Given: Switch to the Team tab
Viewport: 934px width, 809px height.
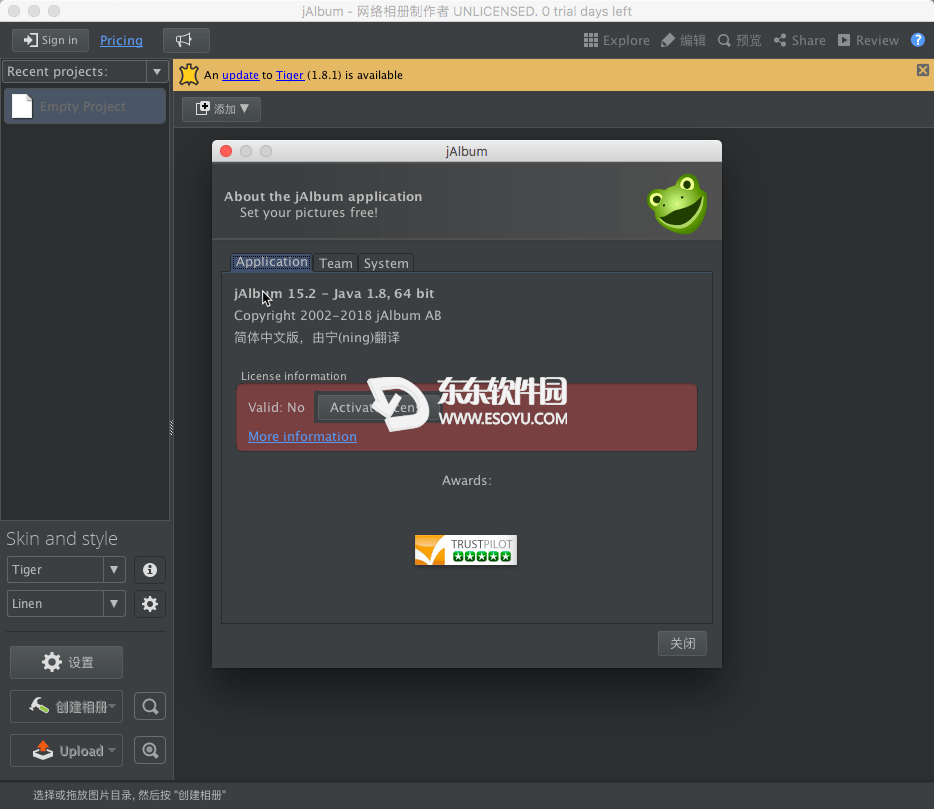Looking at the screenshot, I should (335, 263).
